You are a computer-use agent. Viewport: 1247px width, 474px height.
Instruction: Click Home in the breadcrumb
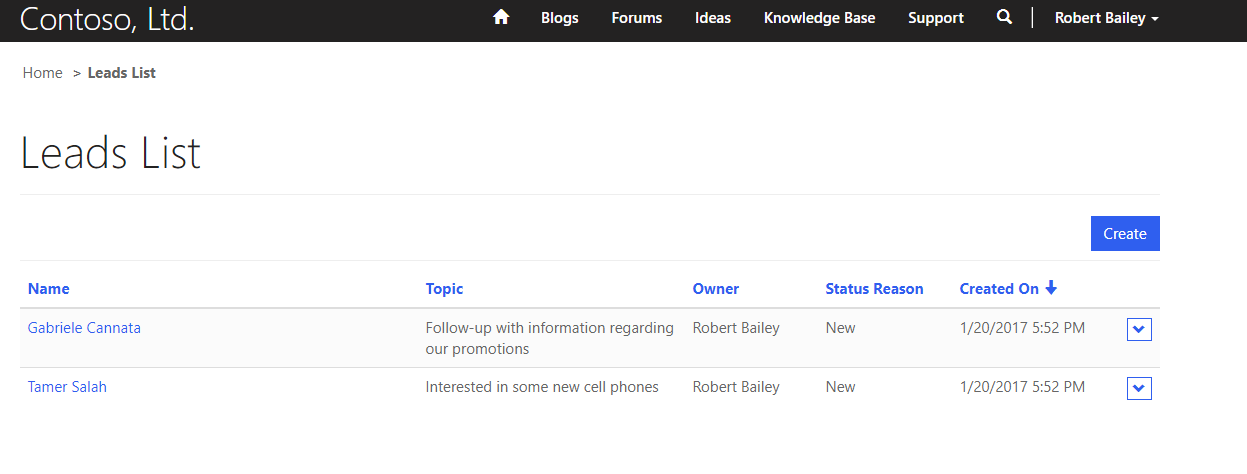coord(43,73)
